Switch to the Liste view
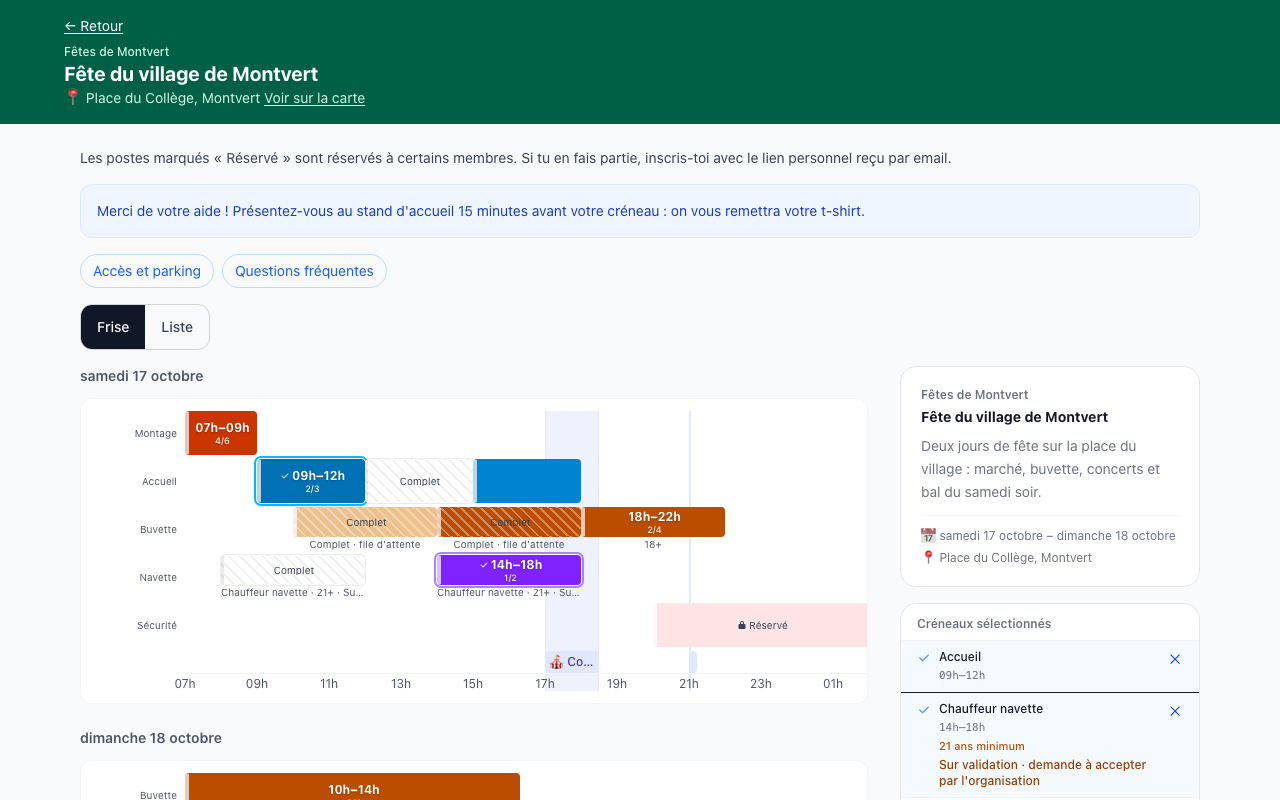Screen dimensions: 1280x800 click(x=177, y=327)
